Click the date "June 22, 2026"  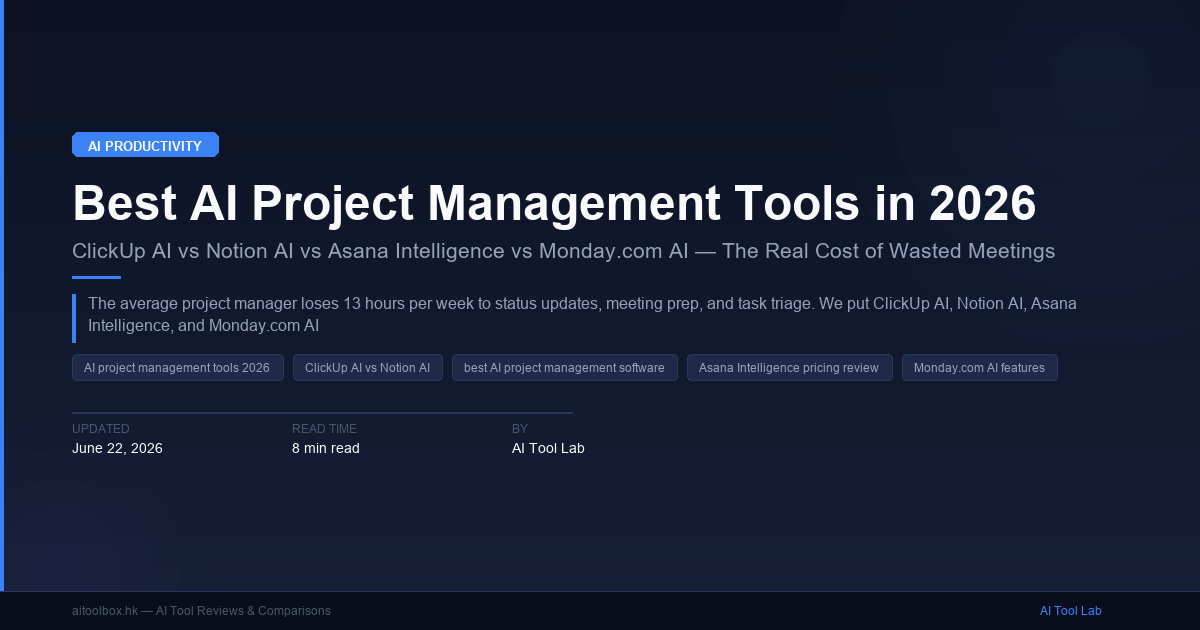coord(117,448)
